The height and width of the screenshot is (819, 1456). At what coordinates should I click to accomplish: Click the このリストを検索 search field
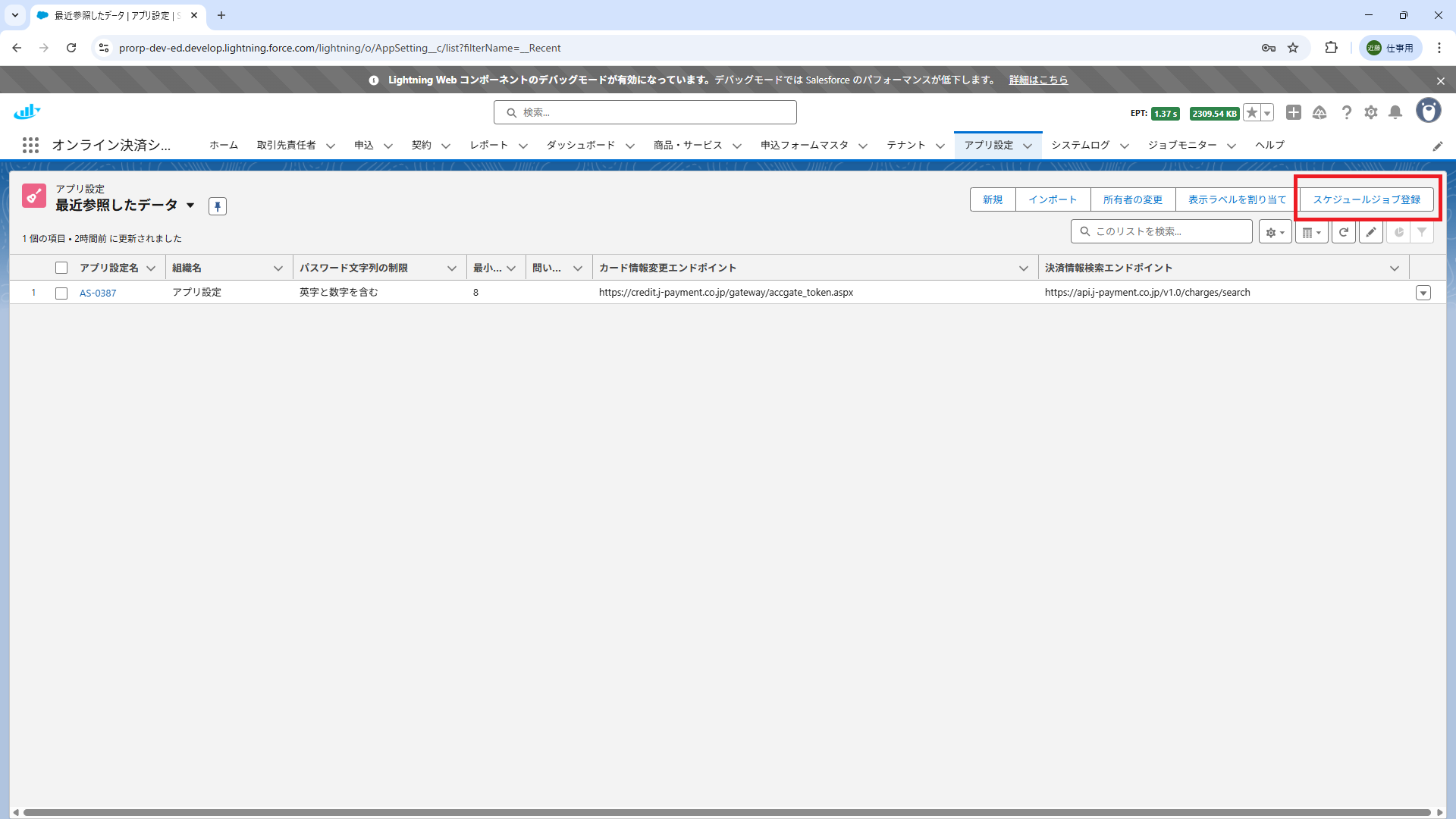click(x=1168, y=231)
